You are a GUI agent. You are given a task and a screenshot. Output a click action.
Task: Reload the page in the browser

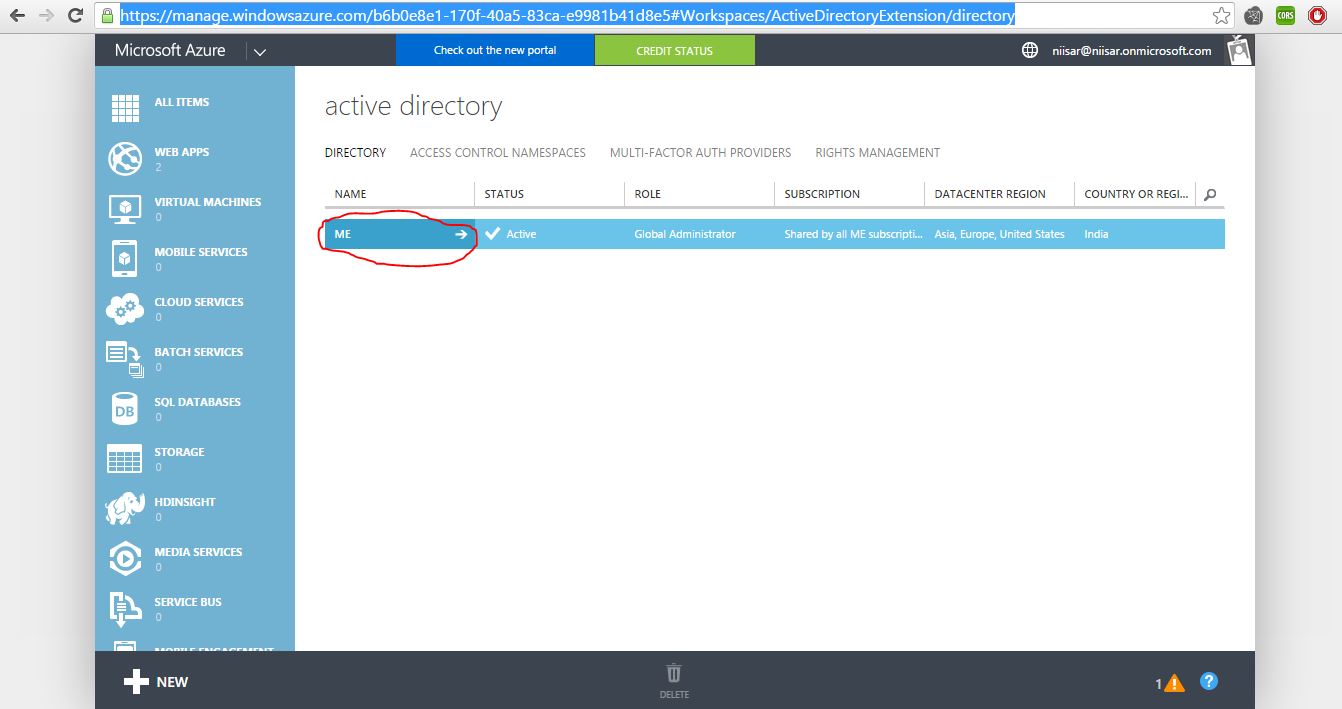coord(75,15)
